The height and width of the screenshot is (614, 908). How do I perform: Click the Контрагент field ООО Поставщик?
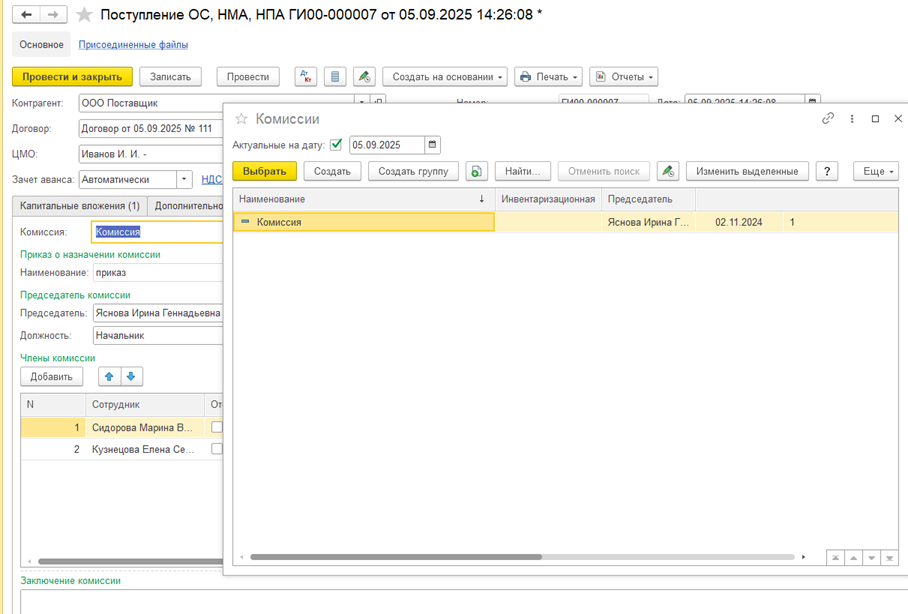coord(217,103)
